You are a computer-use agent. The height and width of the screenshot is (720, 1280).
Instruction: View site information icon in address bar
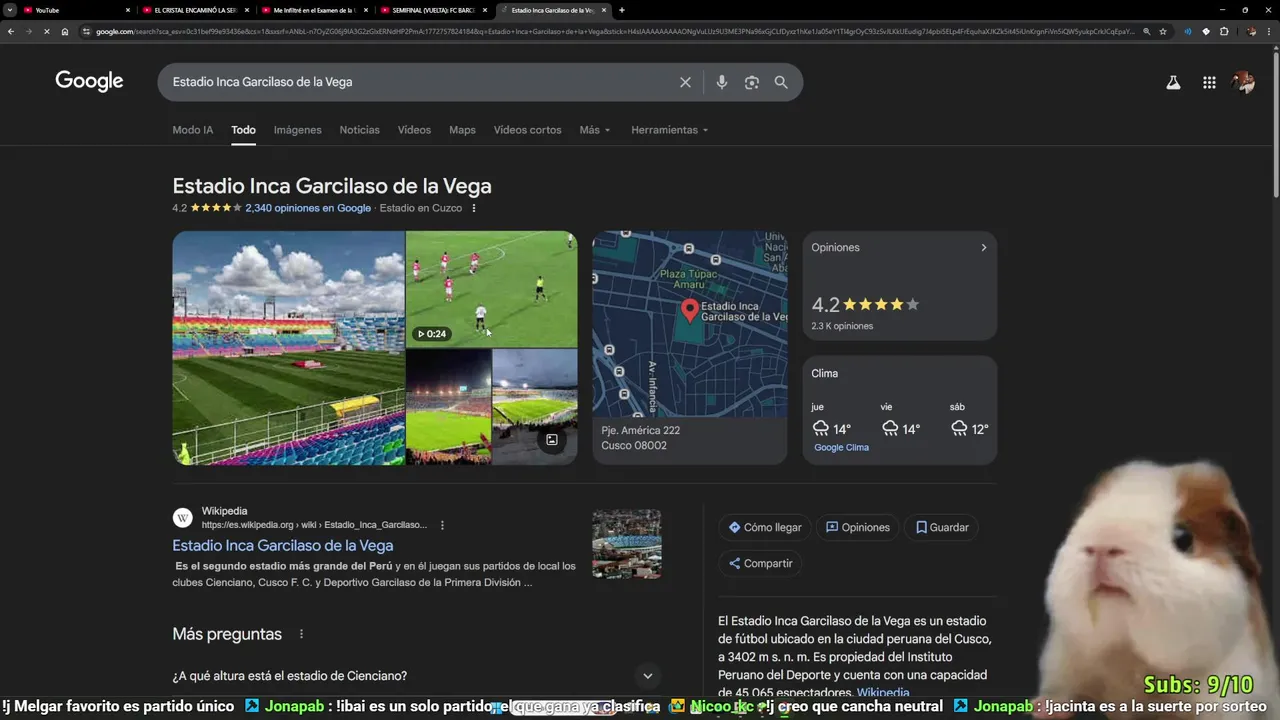pos(88,31)
